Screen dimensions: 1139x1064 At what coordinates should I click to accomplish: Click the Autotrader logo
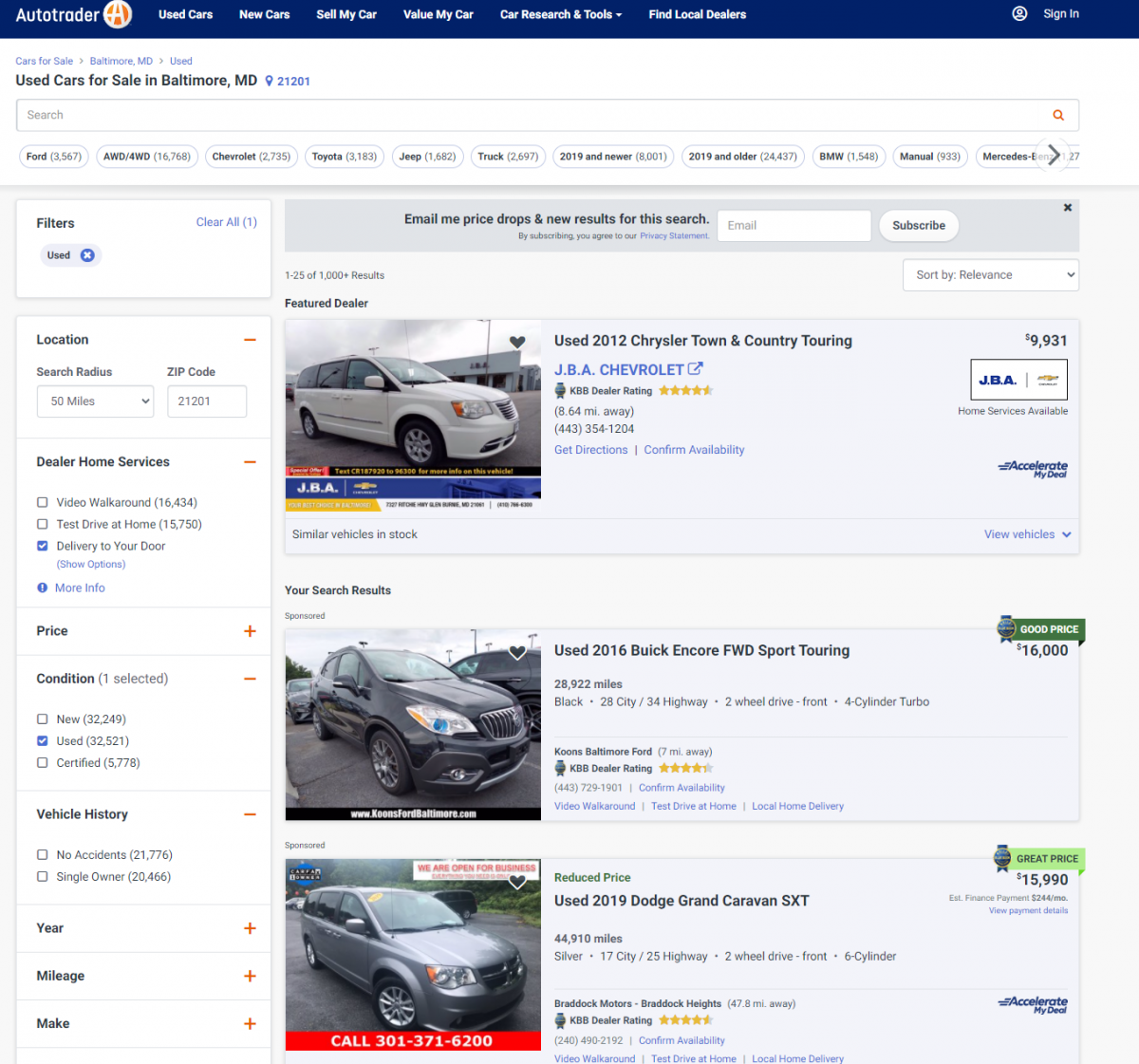coord(74,14)
